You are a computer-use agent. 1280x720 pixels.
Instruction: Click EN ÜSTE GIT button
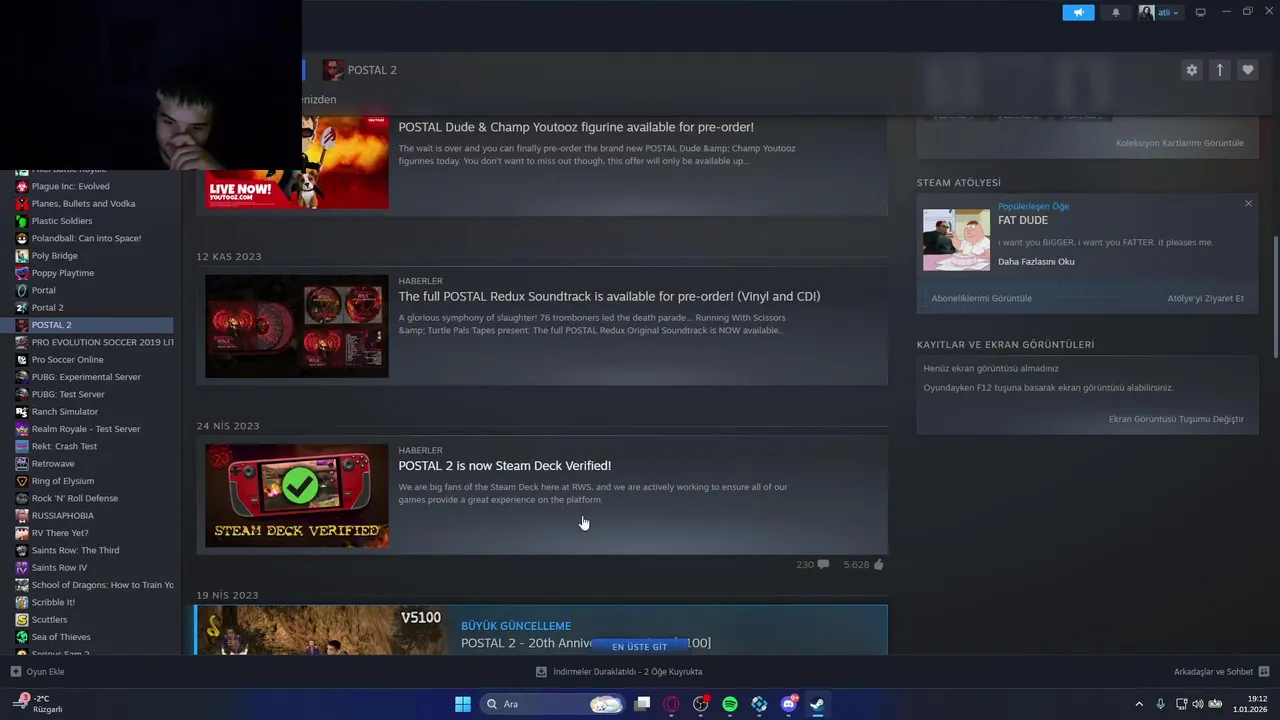click(639, 646)
